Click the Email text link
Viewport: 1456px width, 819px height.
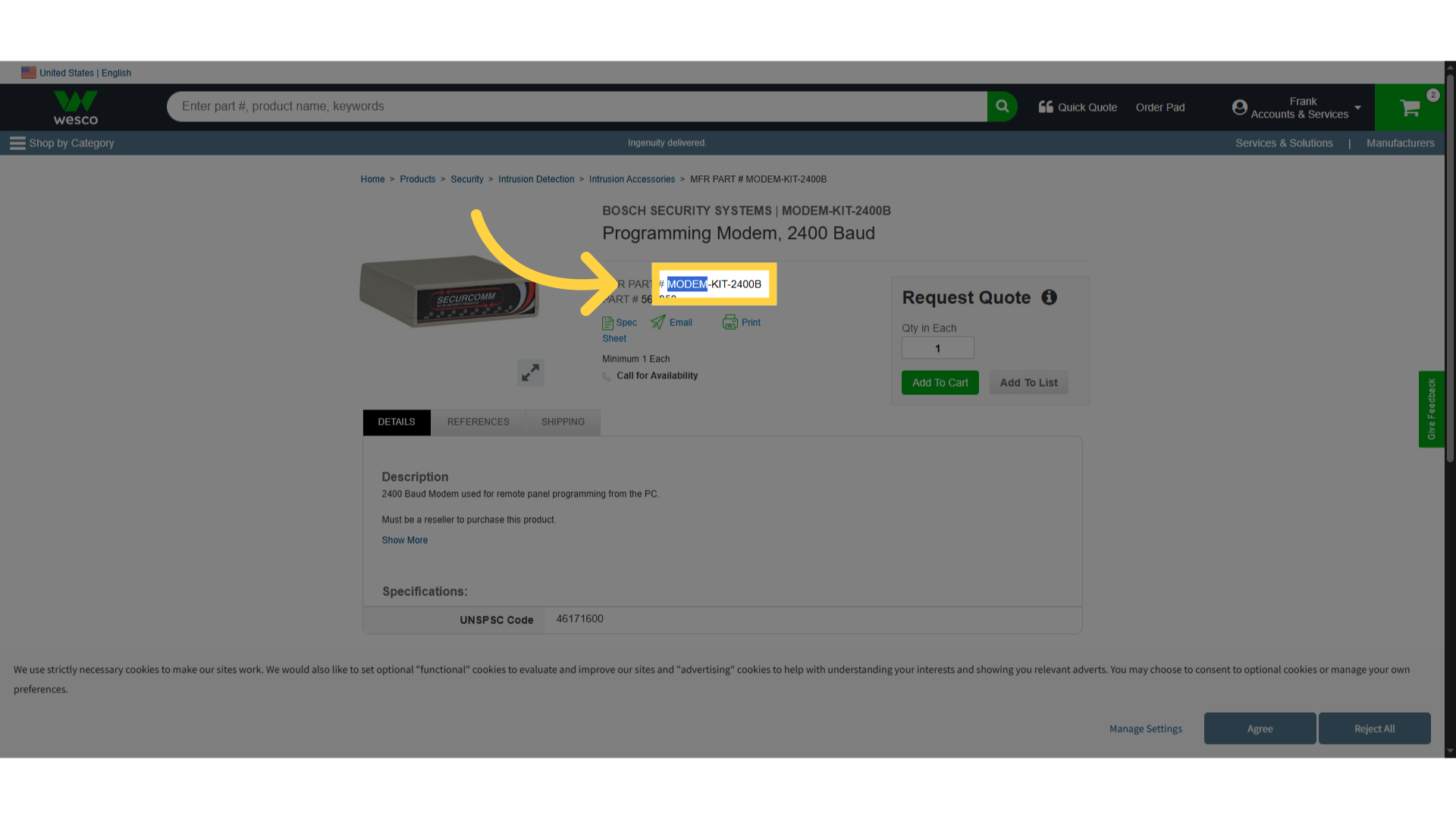click(x=681, y=323)
